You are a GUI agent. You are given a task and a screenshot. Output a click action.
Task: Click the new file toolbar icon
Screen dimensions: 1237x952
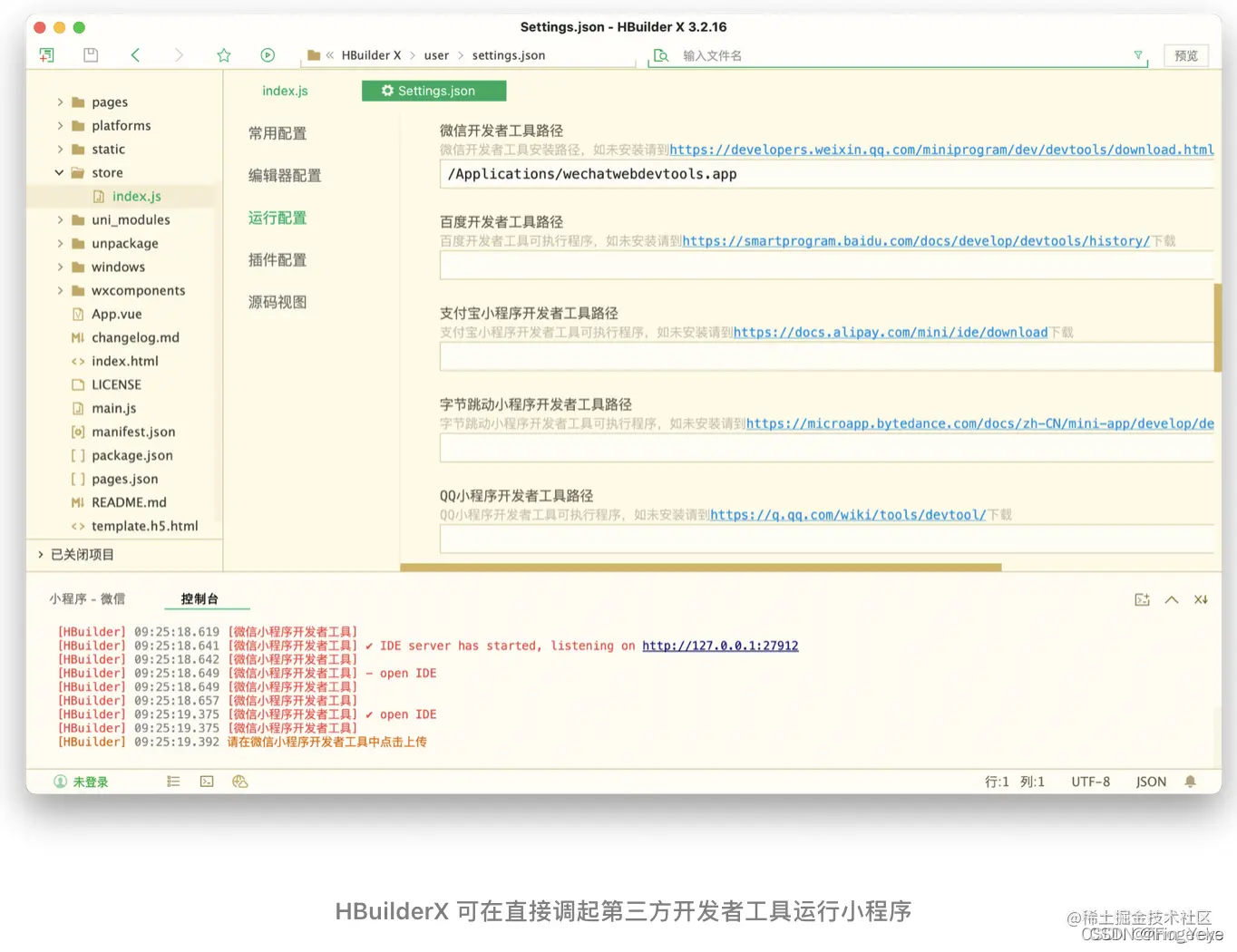coord(47,55)
